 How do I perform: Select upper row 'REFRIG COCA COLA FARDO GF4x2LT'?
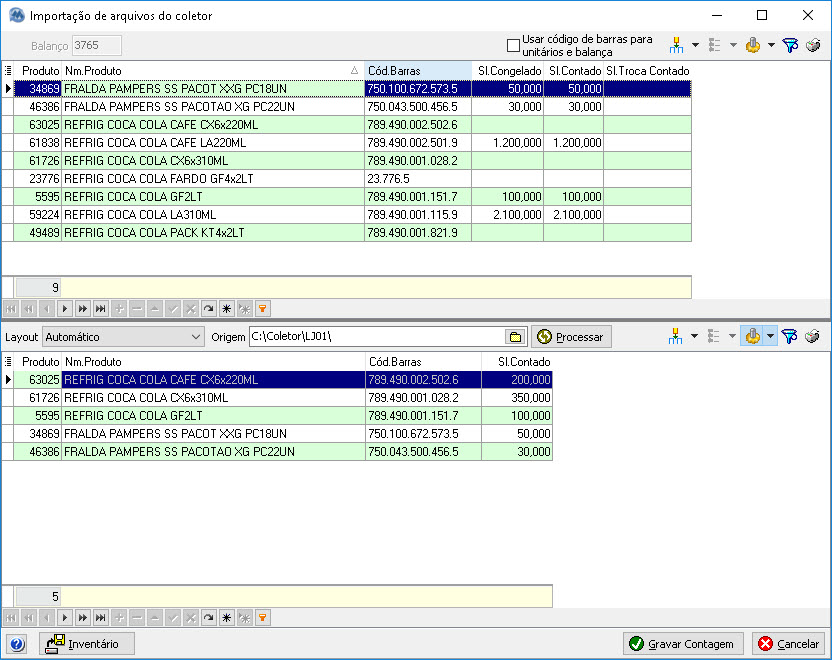352,179
